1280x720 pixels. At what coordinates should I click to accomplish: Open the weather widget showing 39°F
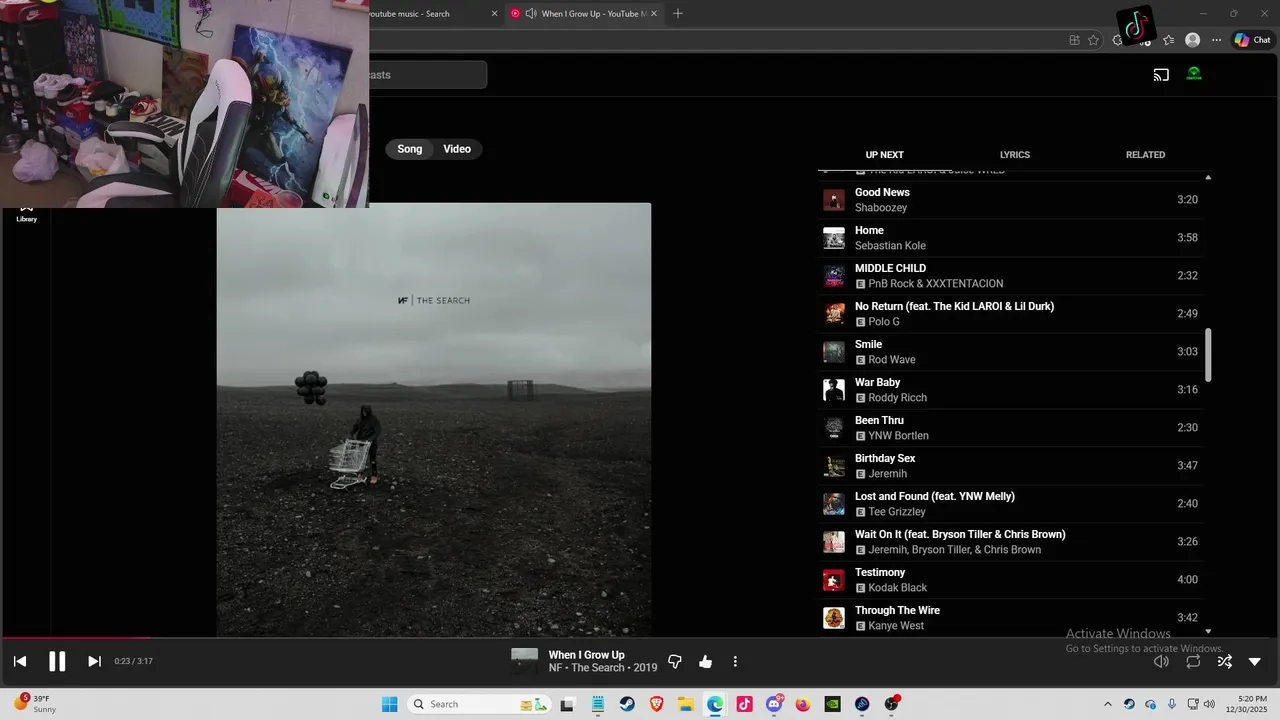pos(35,704)
